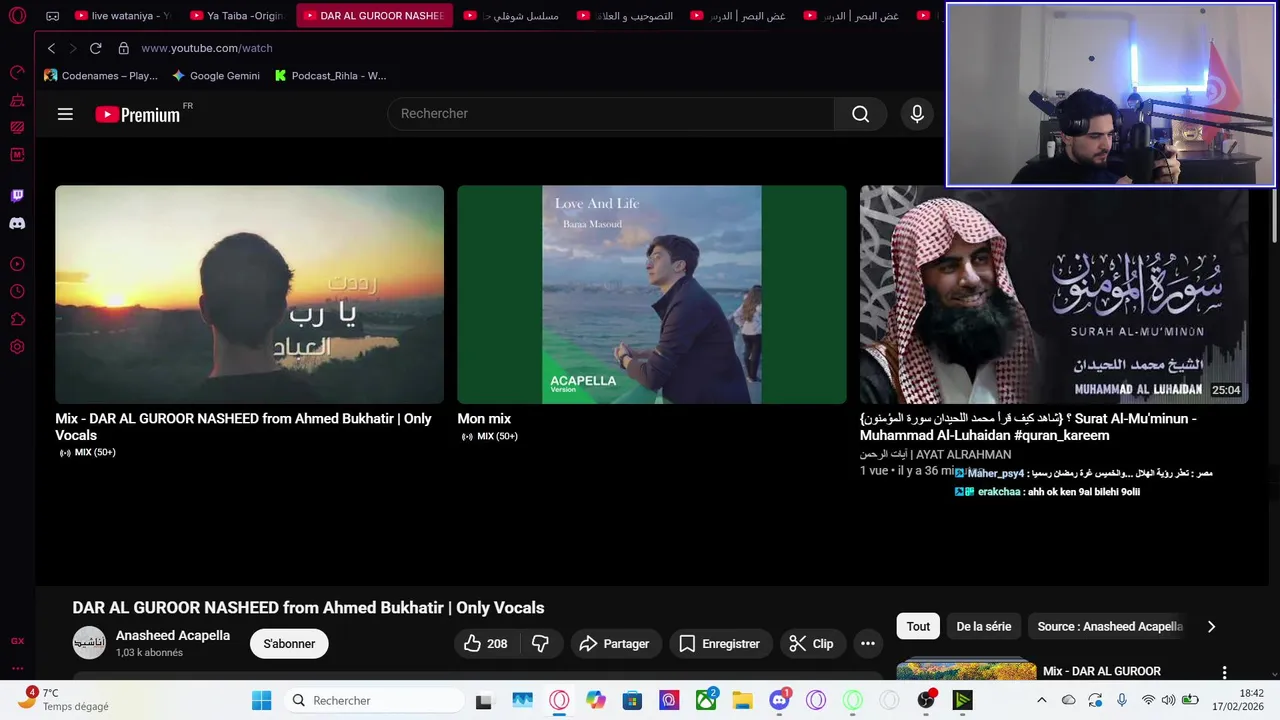The height and width of the screenshot is (720, 1280).
Task: Open the Surat Al-Mu'minun video thumbnail
Action: [1054, 294]
